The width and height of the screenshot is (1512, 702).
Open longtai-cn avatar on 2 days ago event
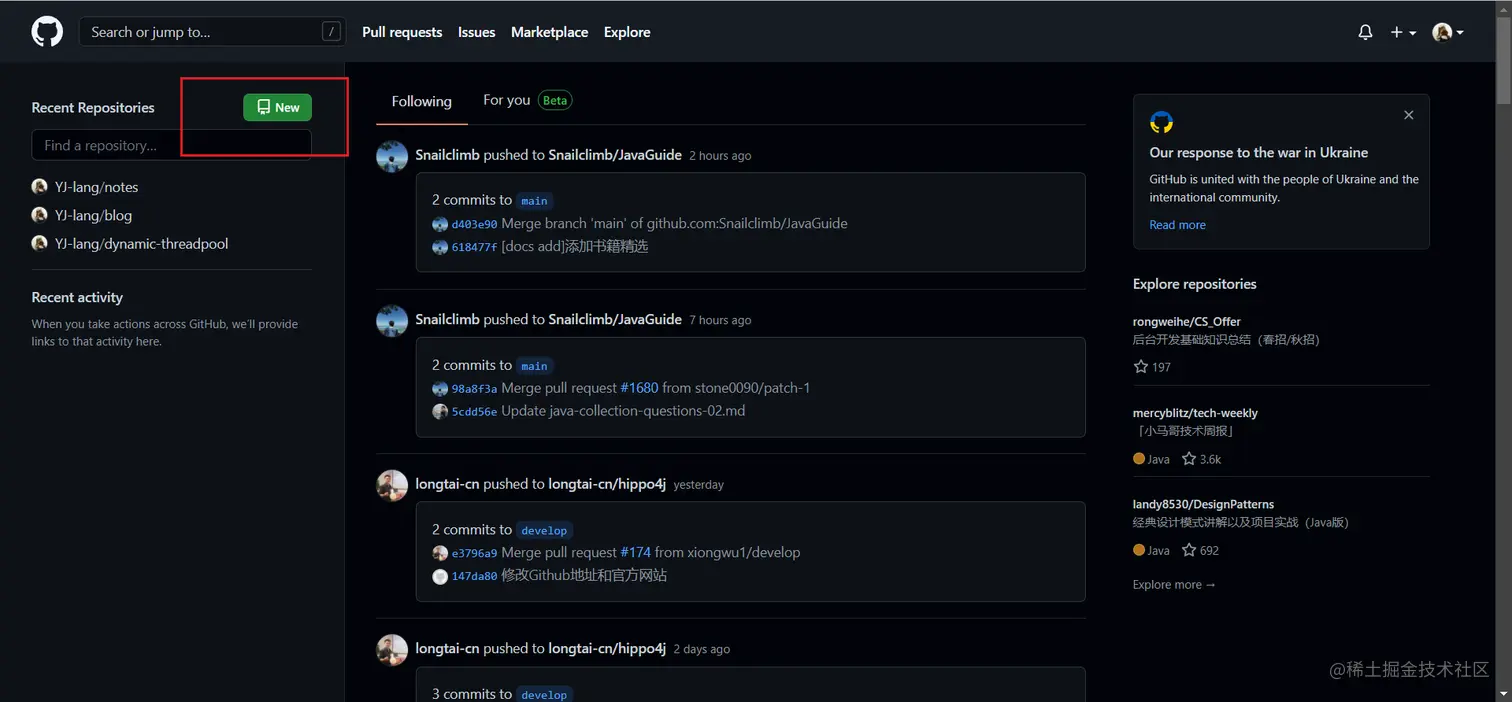tap(392, 650)
